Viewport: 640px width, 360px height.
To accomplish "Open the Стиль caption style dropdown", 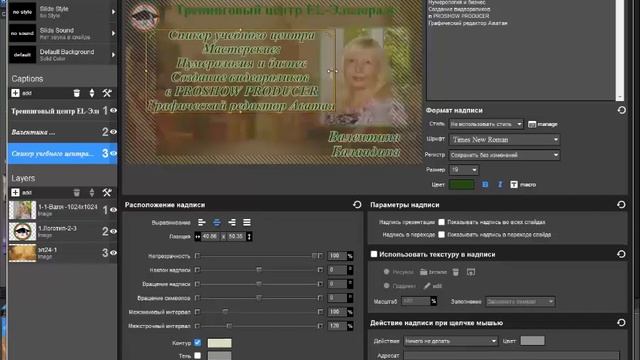I will pos(486,124).
